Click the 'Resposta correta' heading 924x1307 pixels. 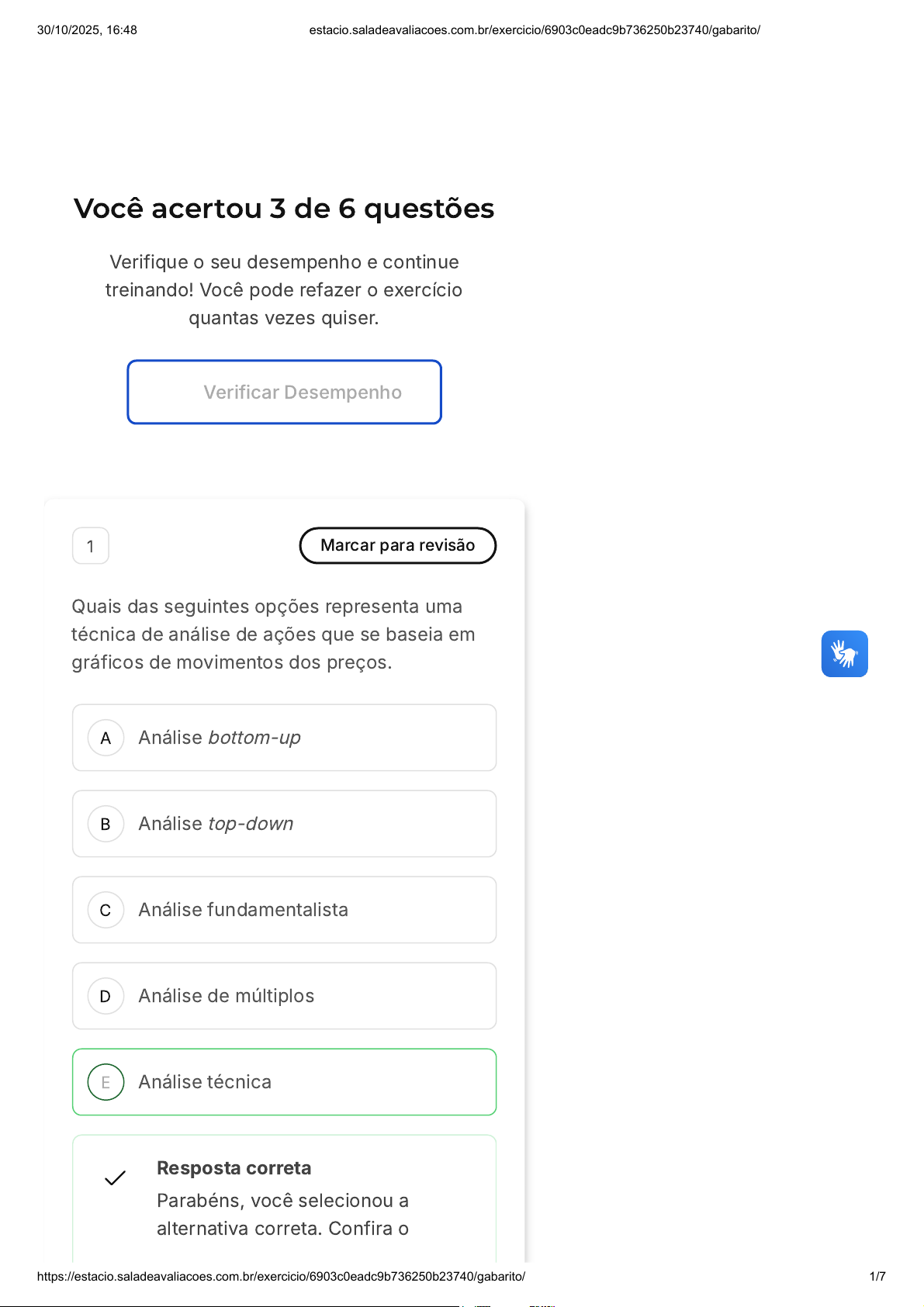click(234, 1168)
